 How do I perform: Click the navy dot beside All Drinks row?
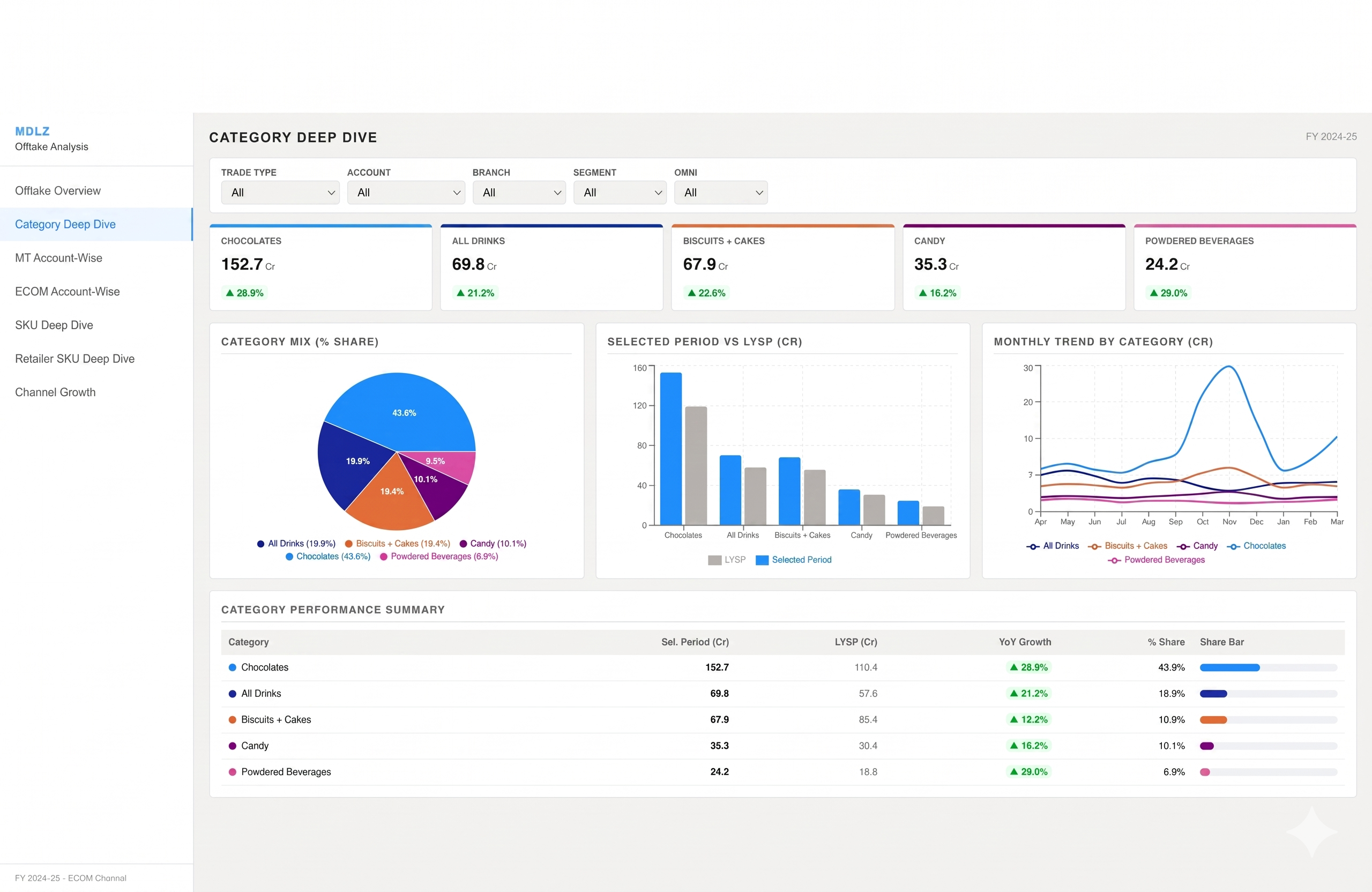click(232, 694)
